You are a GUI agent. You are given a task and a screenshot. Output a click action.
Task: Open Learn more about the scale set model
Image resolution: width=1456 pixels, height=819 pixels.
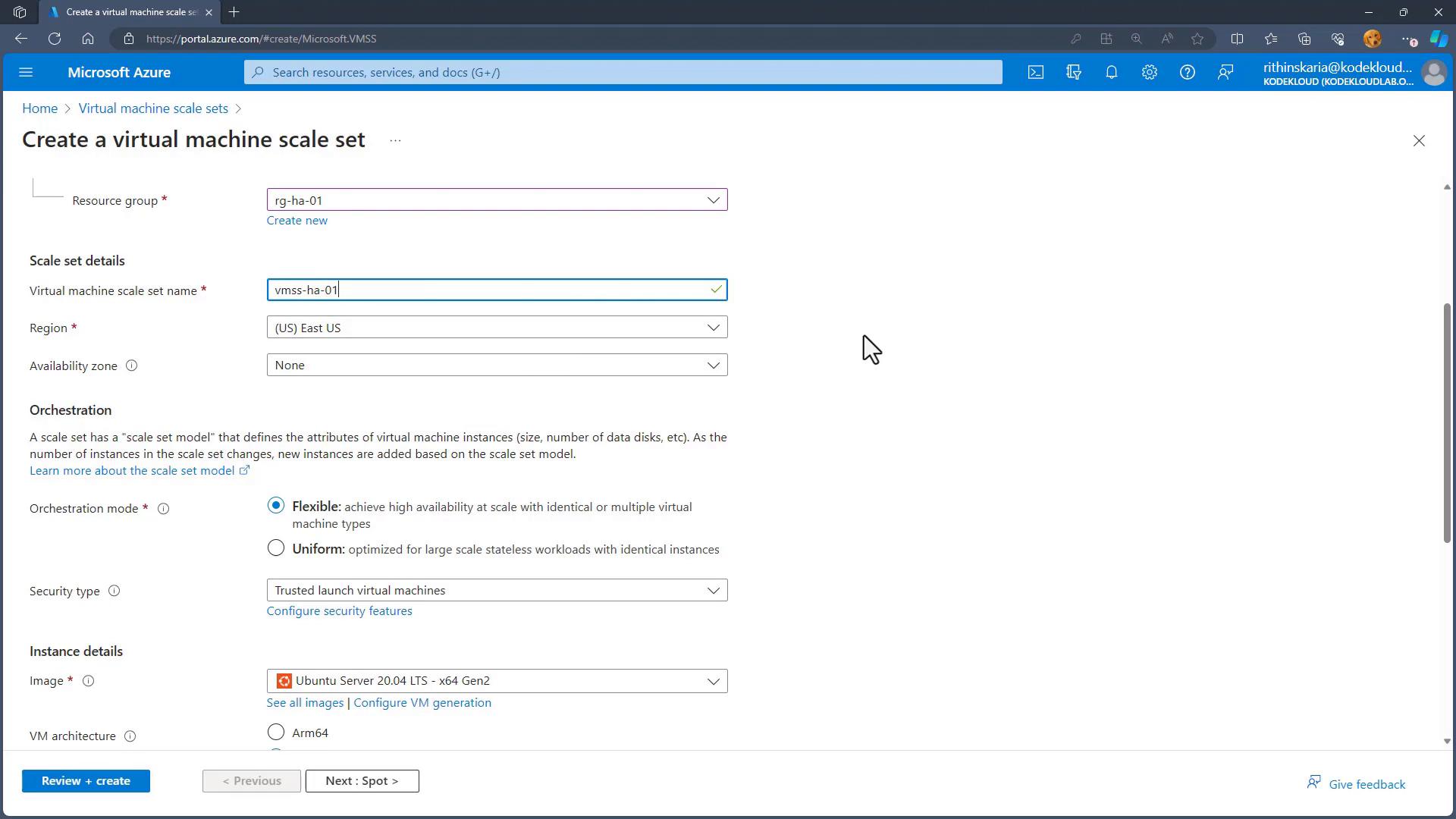pyautogui.click(x=140, y=471)
